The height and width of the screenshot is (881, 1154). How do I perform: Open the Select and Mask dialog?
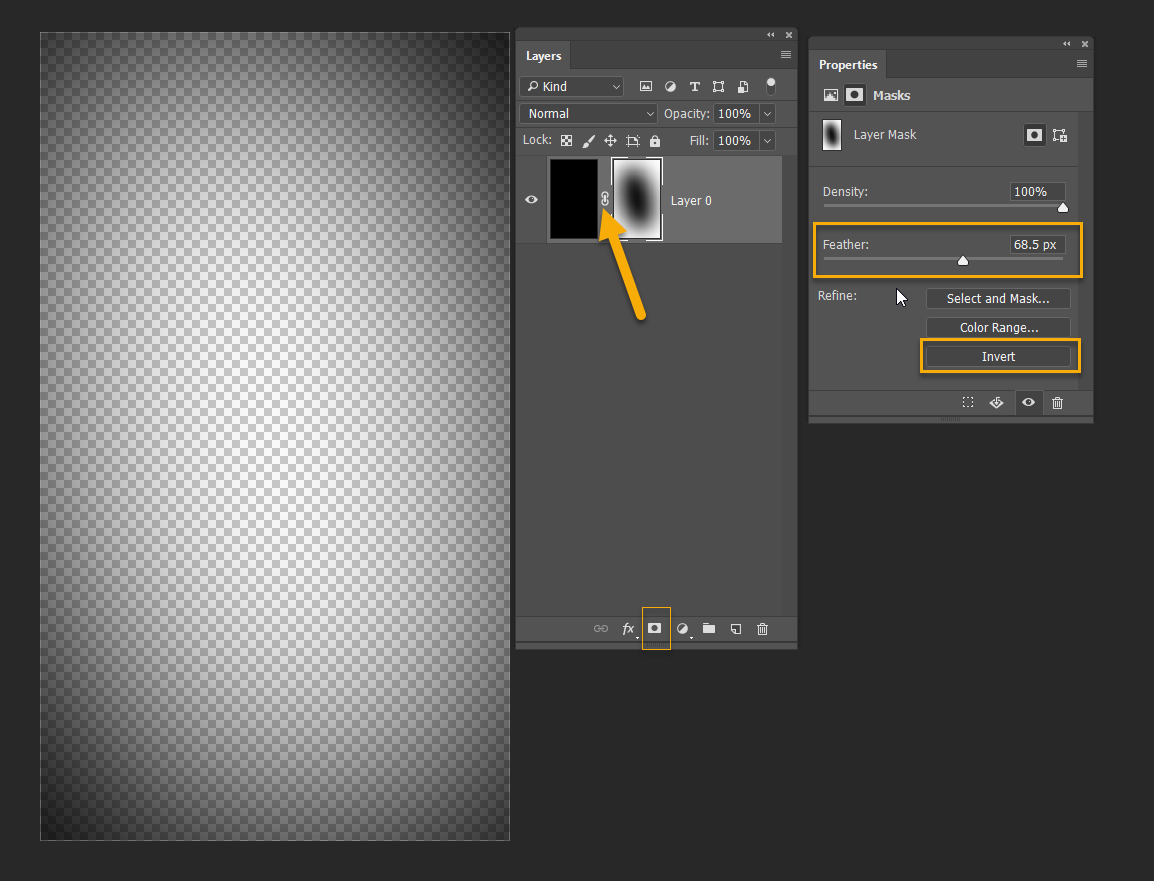pos(997,298)
